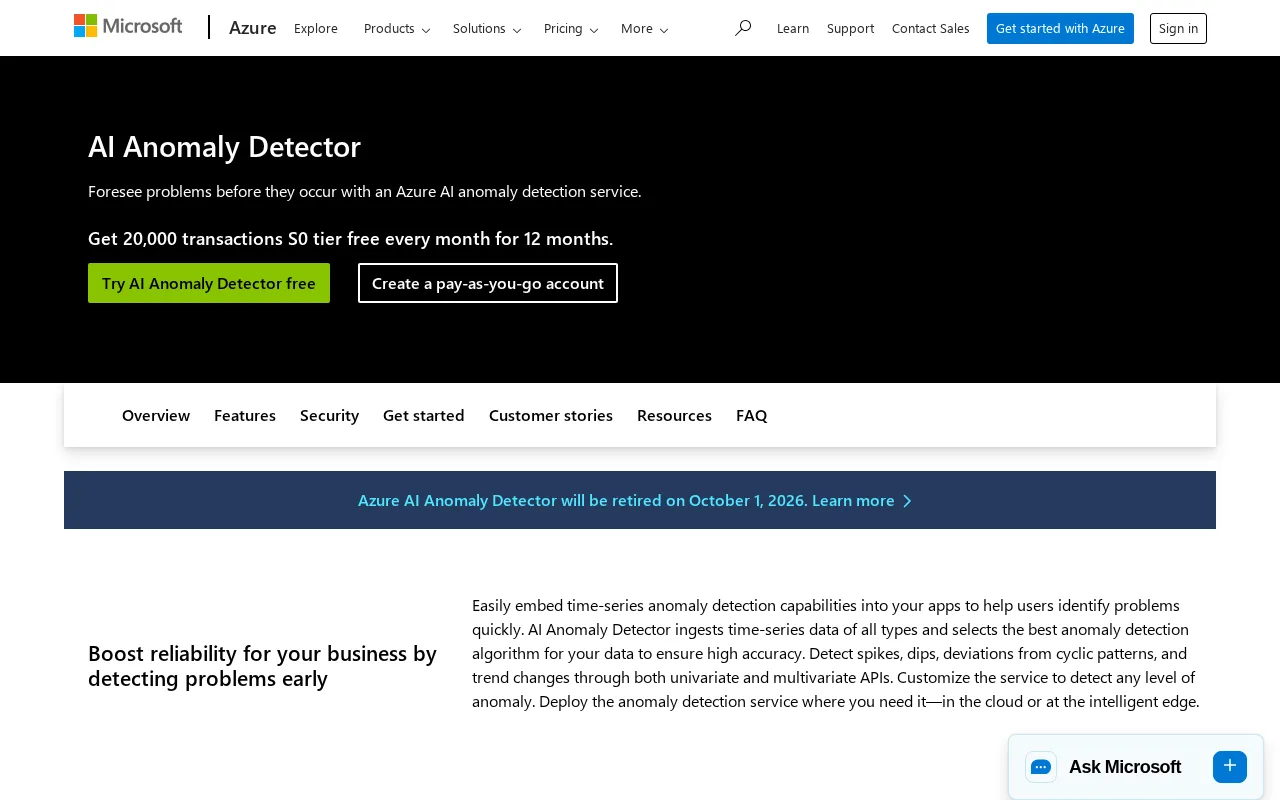Open the Resources tab
Image resolution: width=1280 pixels, height=800 pixels.
[x=674, y=415]
